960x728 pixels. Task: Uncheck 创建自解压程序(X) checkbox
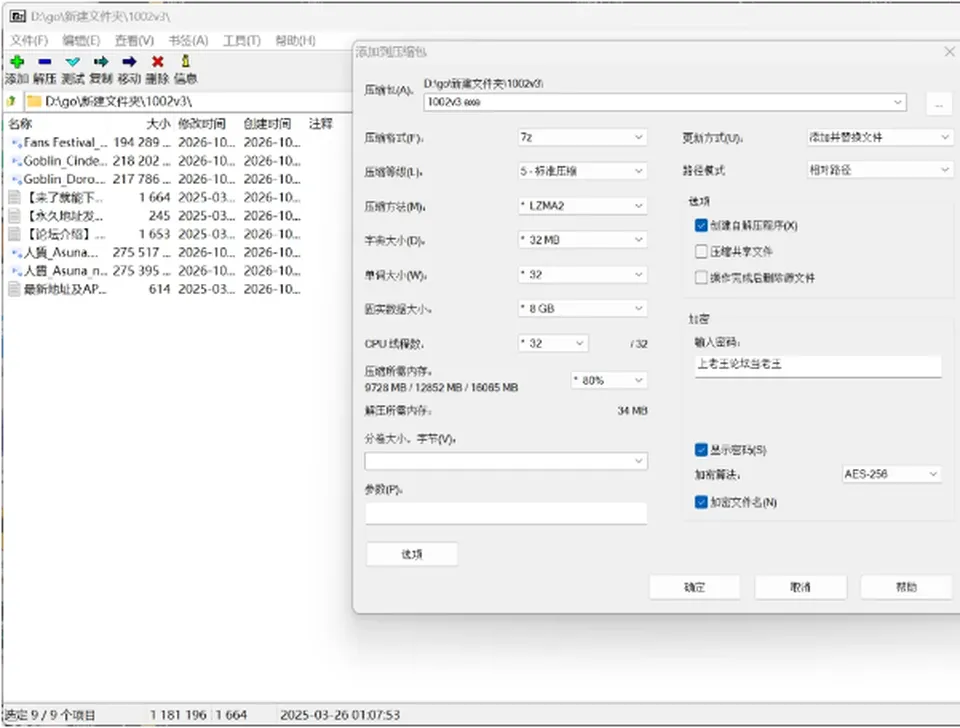(x=701, y=225)
